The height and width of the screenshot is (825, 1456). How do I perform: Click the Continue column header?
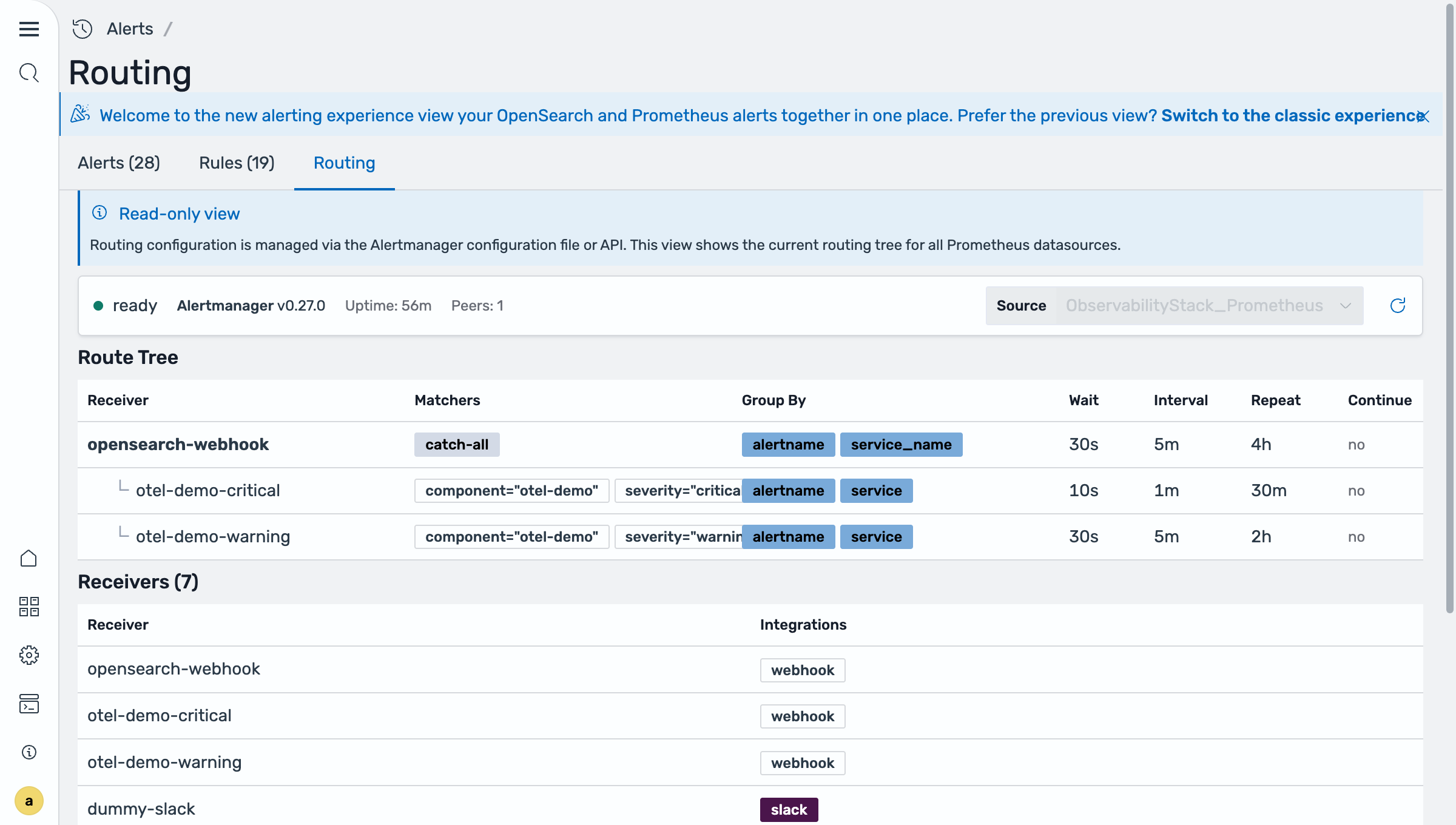1380,400
